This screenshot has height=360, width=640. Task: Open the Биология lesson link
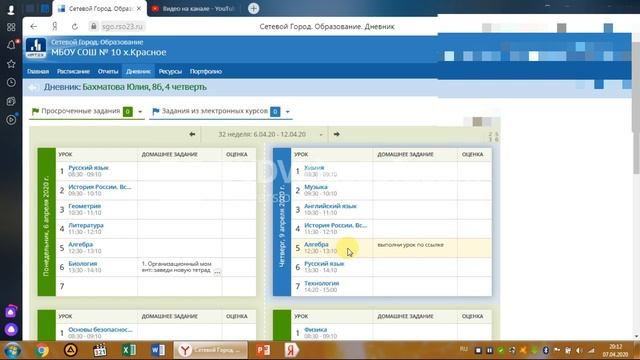82,264
